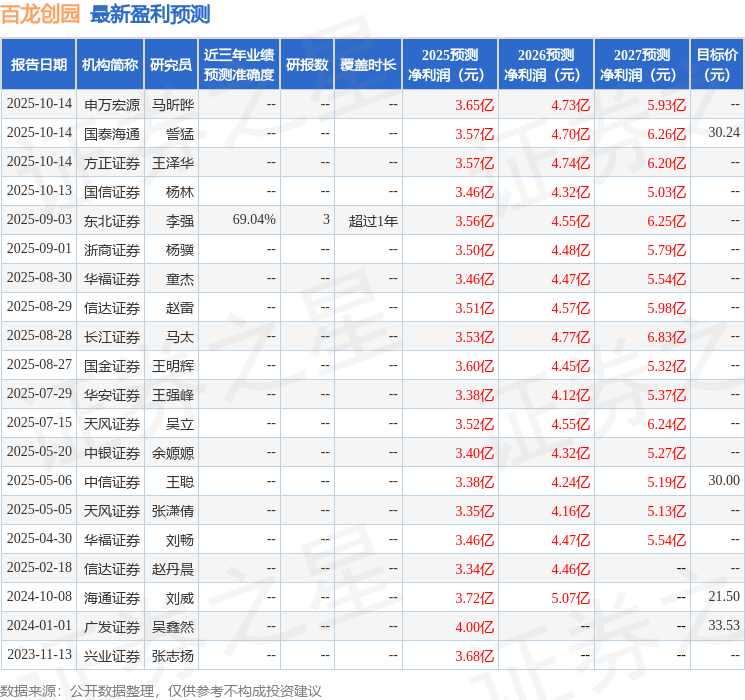
Task: Open analyst 李强 in 东北证券 row
Action: pyautogui.click(x=180, y=221)
